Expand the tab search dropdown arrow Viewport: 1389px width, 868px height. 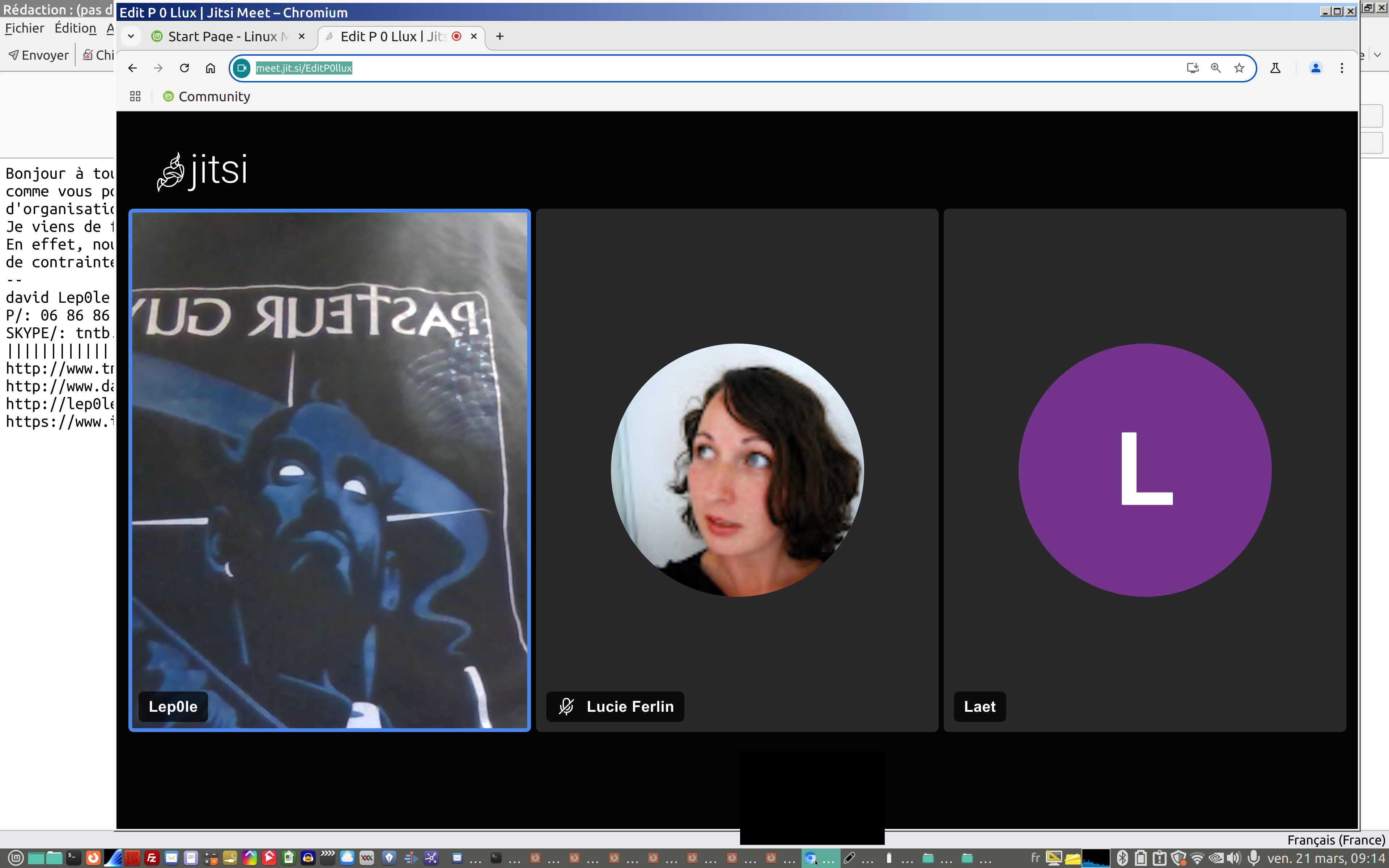point(131,36)
